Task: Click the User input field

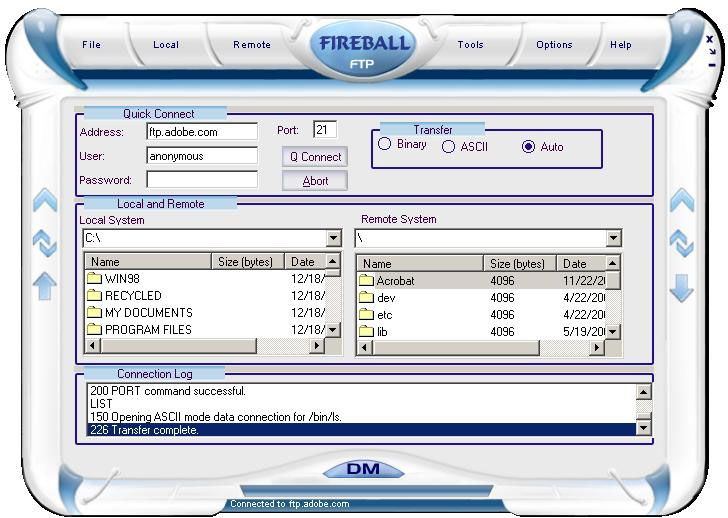Action: [202, 156]
